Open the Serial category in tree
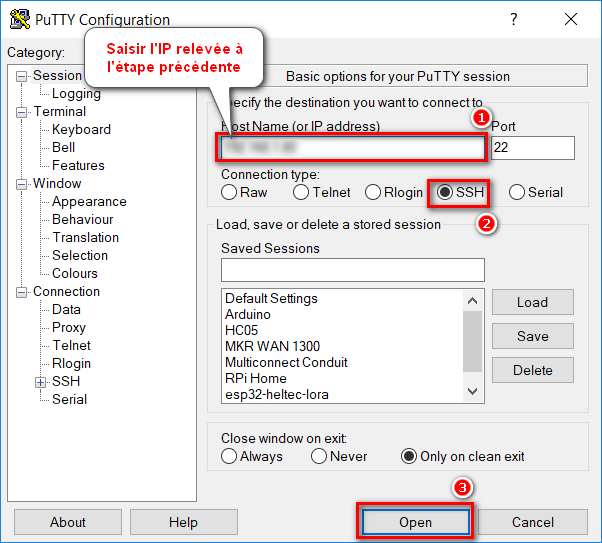 pos(69,399)
